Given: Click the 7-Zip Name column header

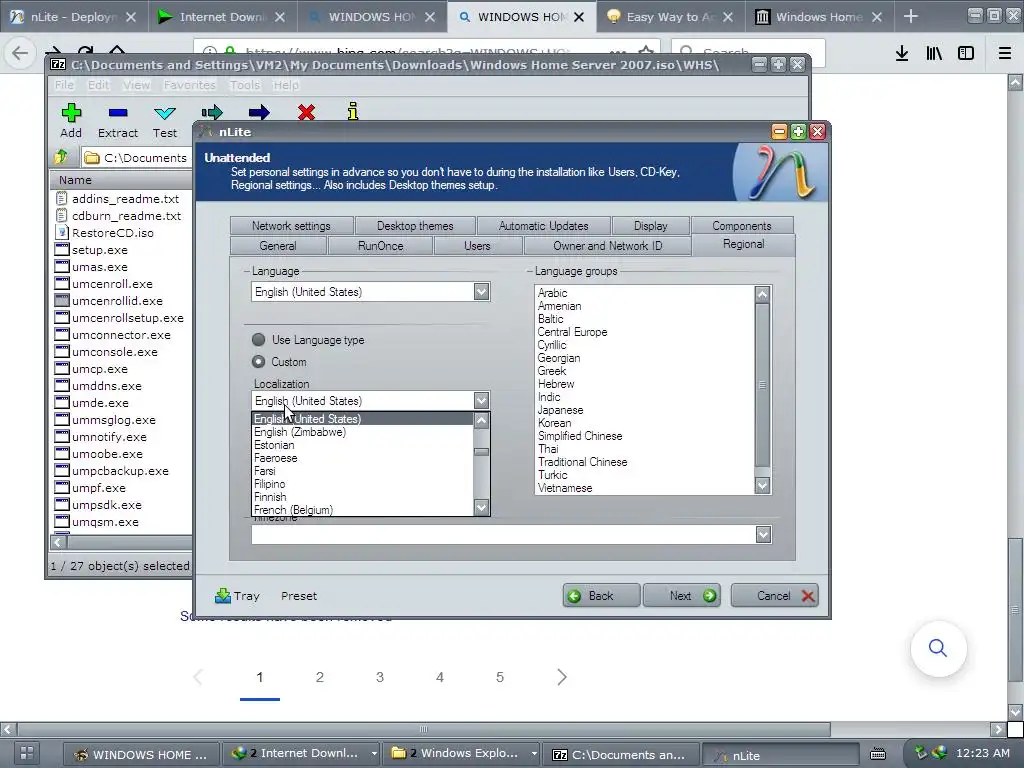Looking at the screenshot, I should click(121, 180).
